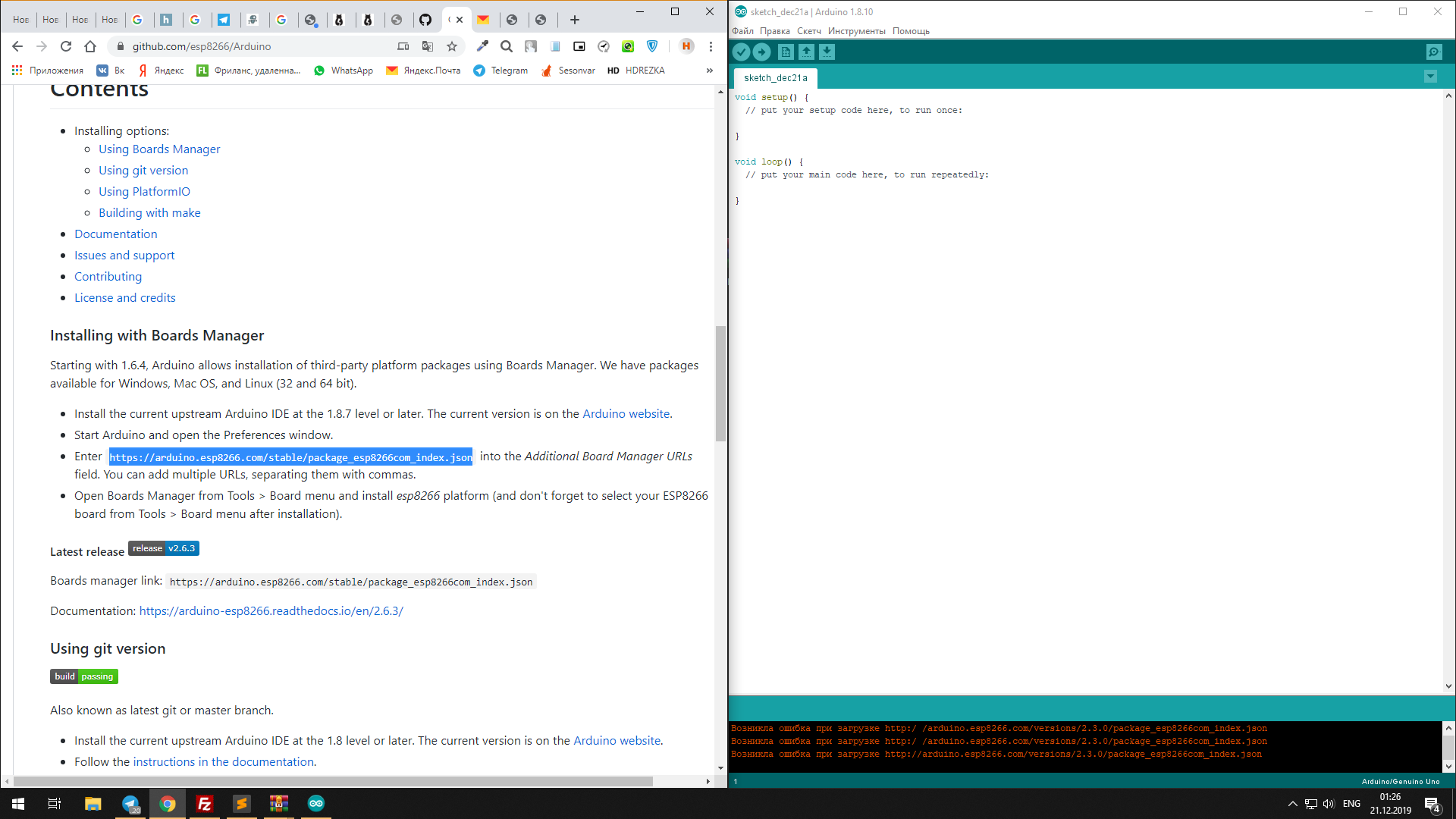This screenshot has height=819, width=1456.
Task: Bookmark this page with star icon
Action: pyautogui.click(x=452, y=46)
